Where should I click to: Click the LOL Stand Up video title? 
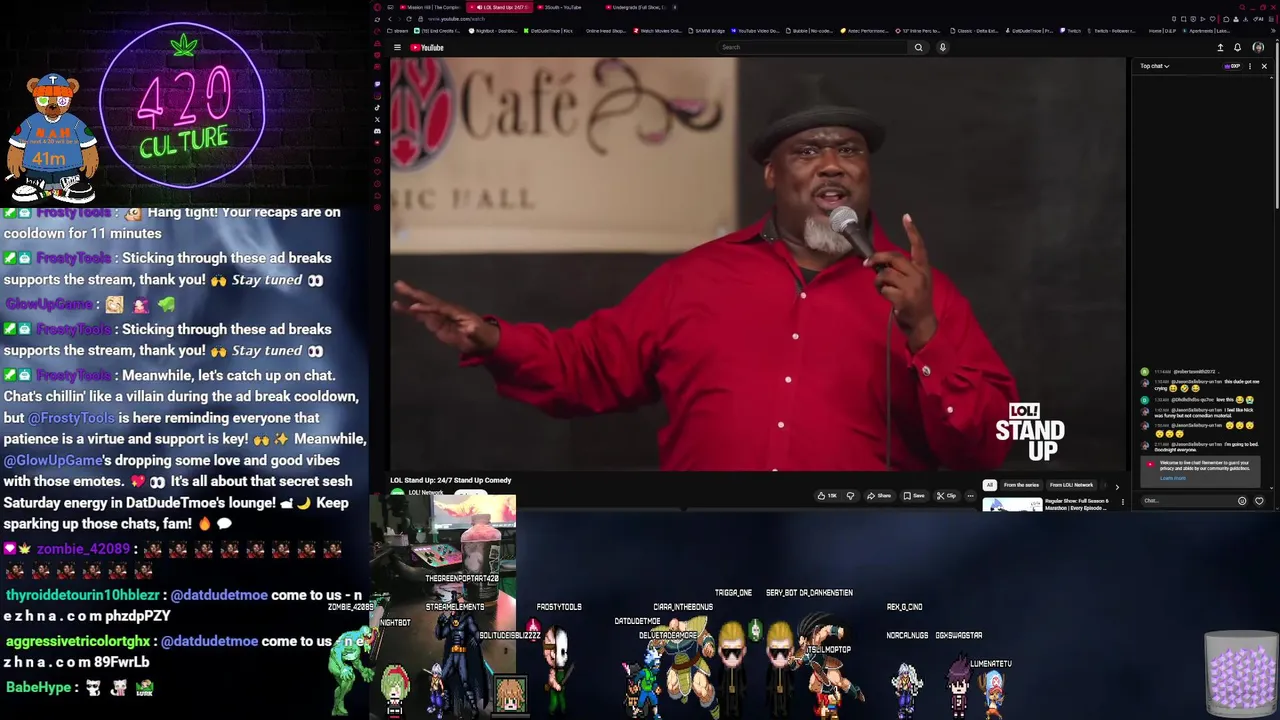(x=450, y=480)
